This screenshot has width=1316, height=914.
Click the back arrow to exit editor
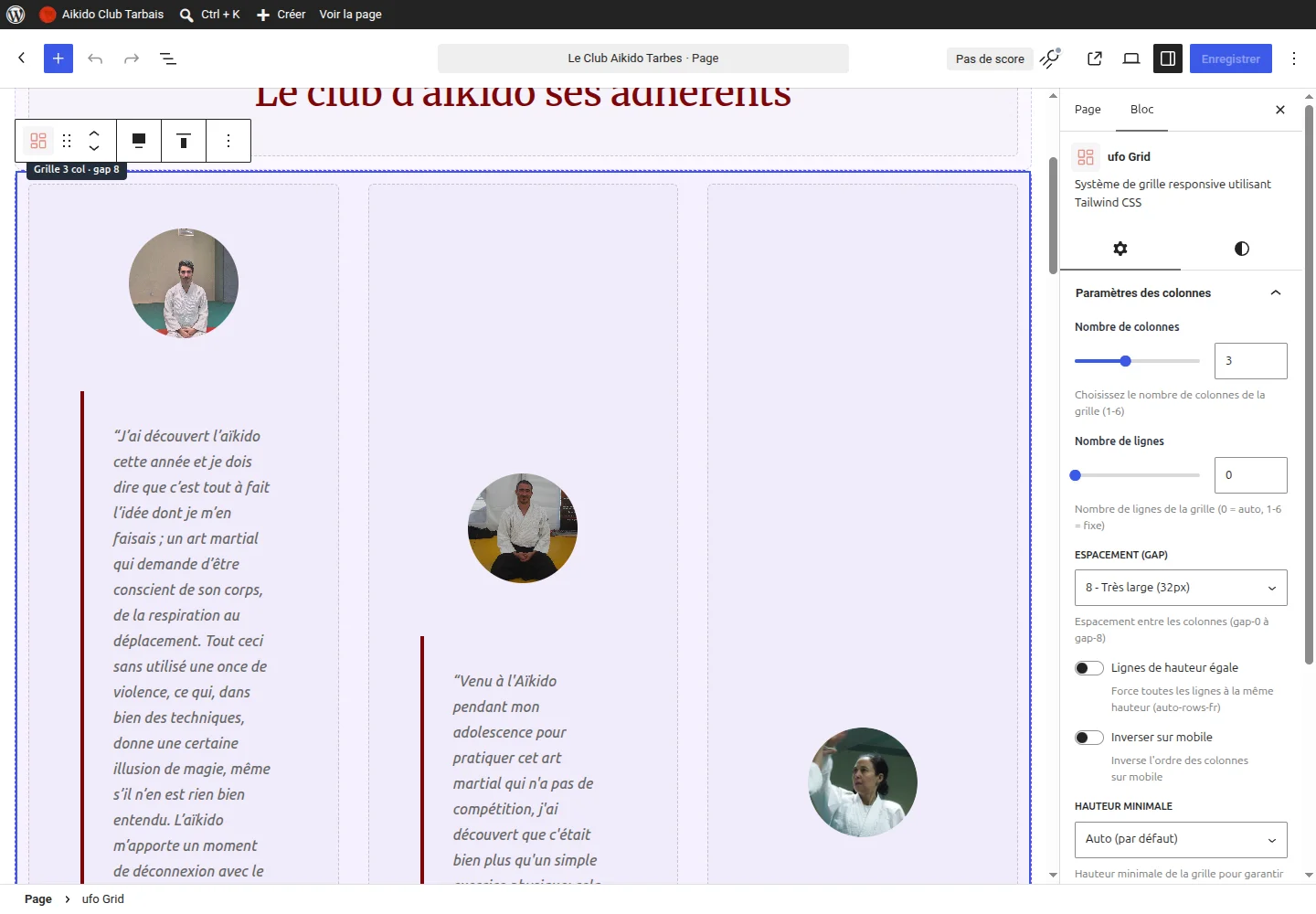pos(22,58)
